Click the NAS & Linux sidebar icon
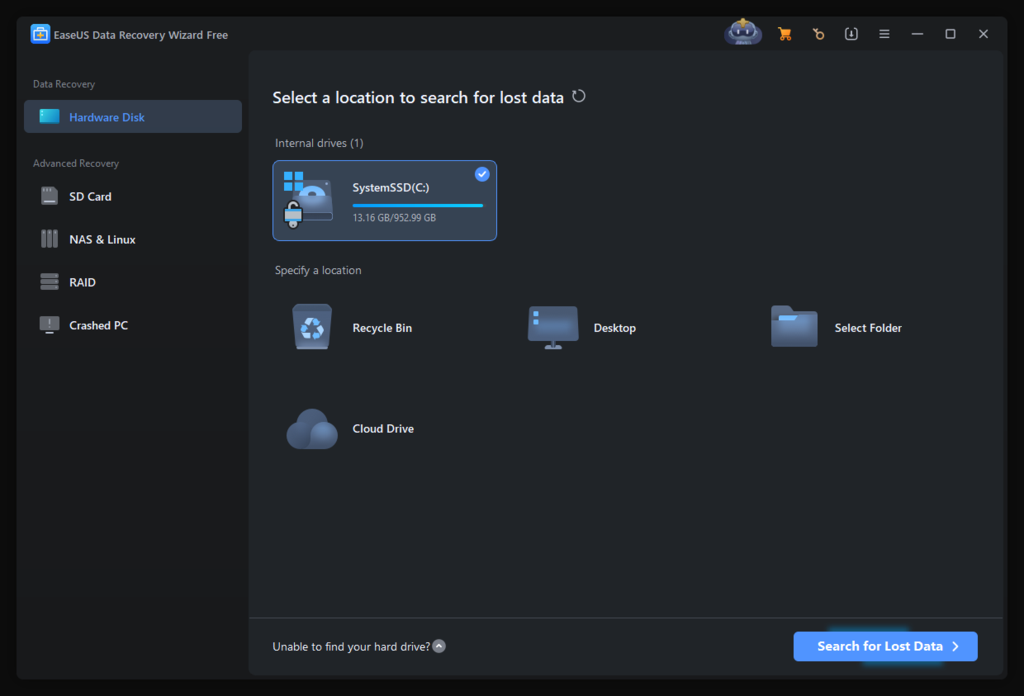 coord(49,239)
